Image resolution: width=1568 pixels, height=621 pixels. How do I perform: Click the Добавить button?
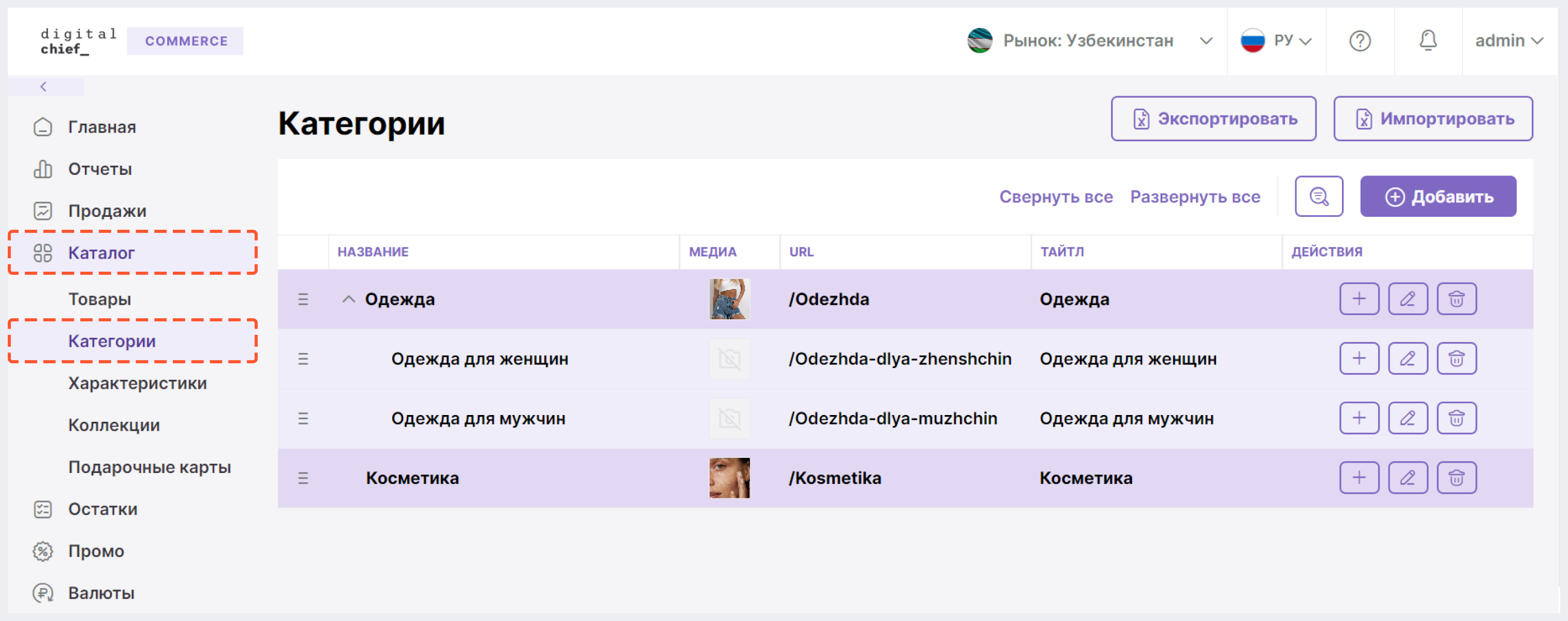(x=1438, y=196)
